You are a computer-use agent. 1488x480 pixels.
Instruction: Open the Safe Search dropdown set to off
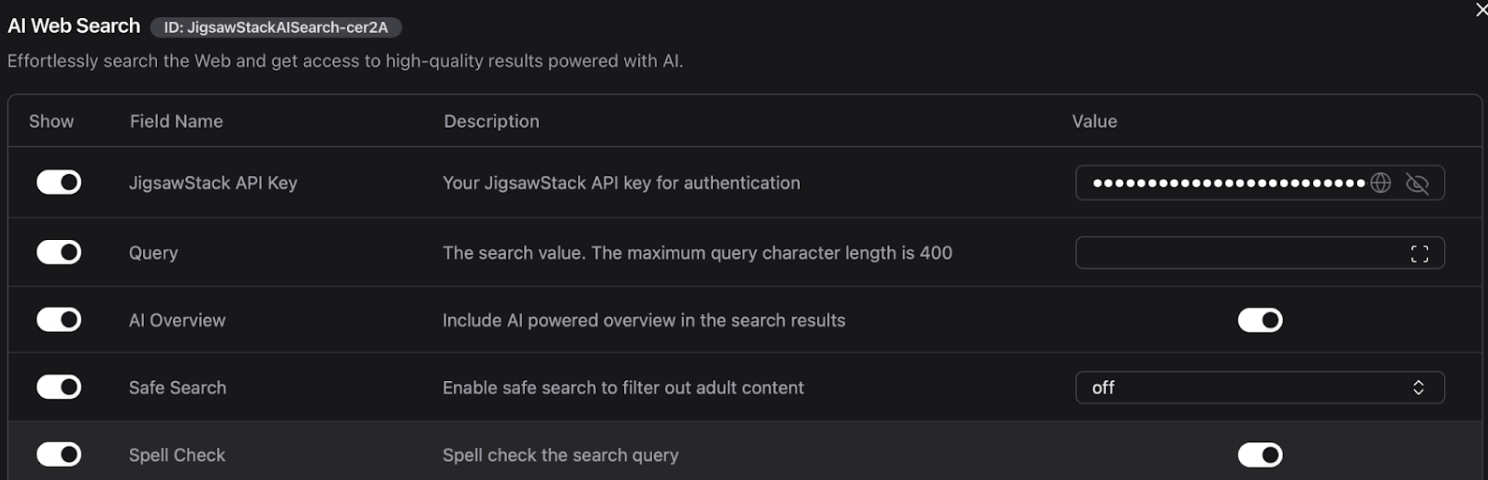1240,387
